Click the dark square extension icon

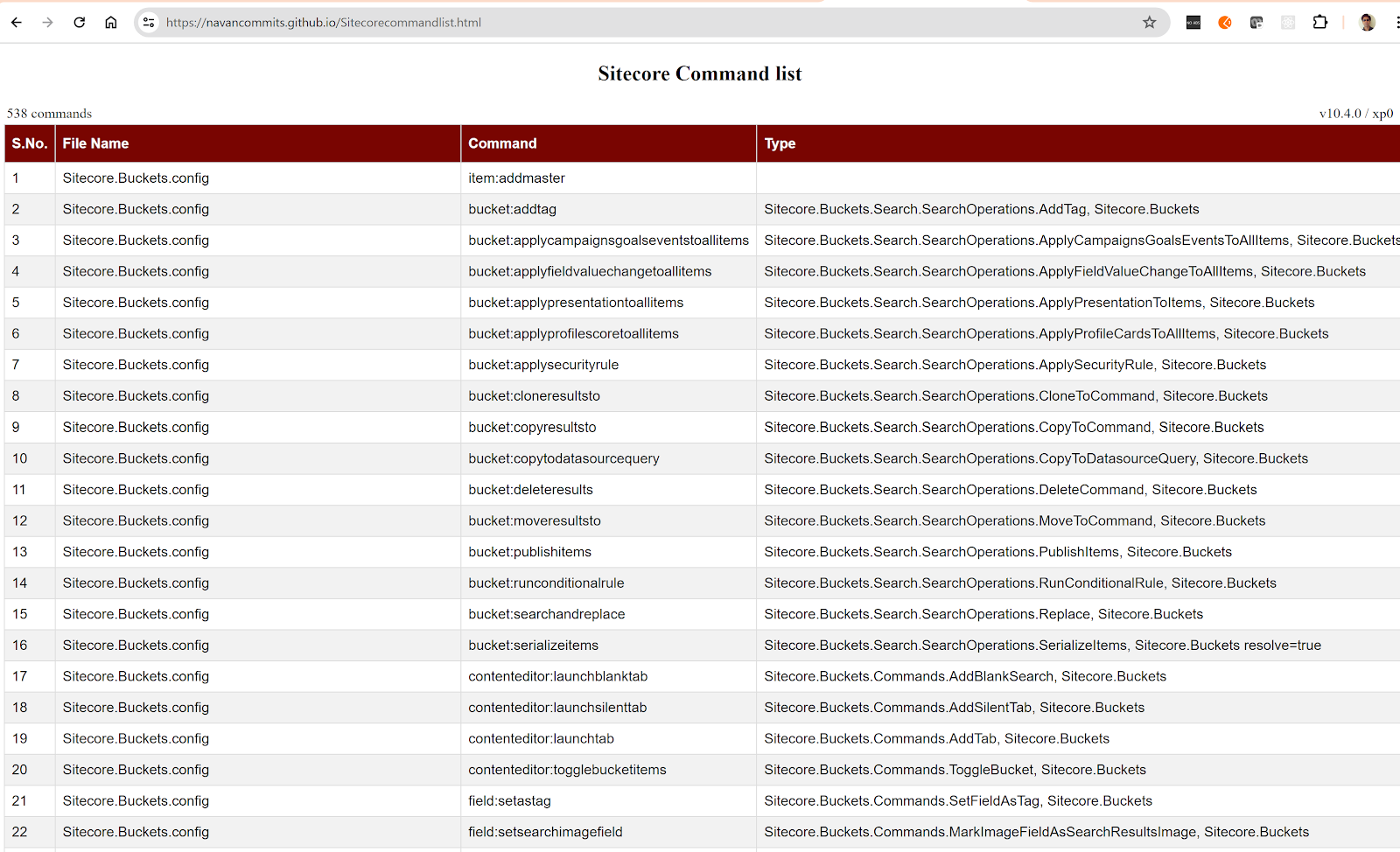coord(1193,23)
